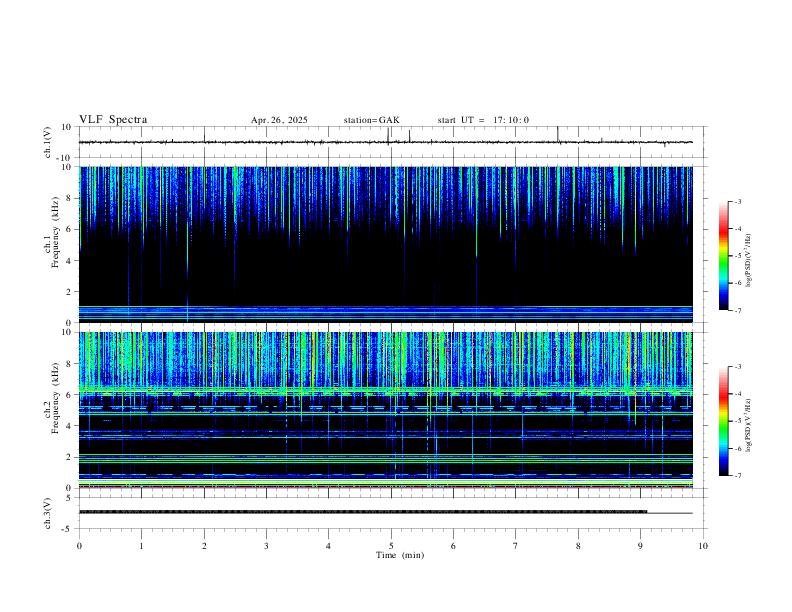This screenshot has width=792, height=612.
Task: Click the ch.3 trace step-down near minute 9
Action: pyautogui.click(x=647, y=512)
